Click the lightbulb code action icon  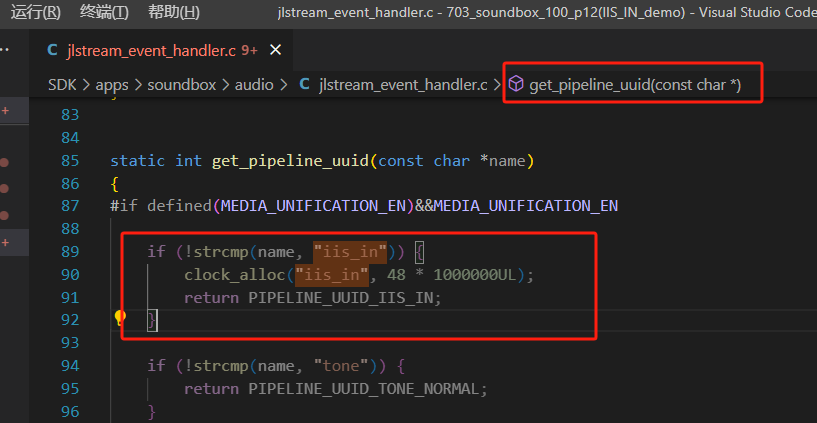[x=120, y=317]
